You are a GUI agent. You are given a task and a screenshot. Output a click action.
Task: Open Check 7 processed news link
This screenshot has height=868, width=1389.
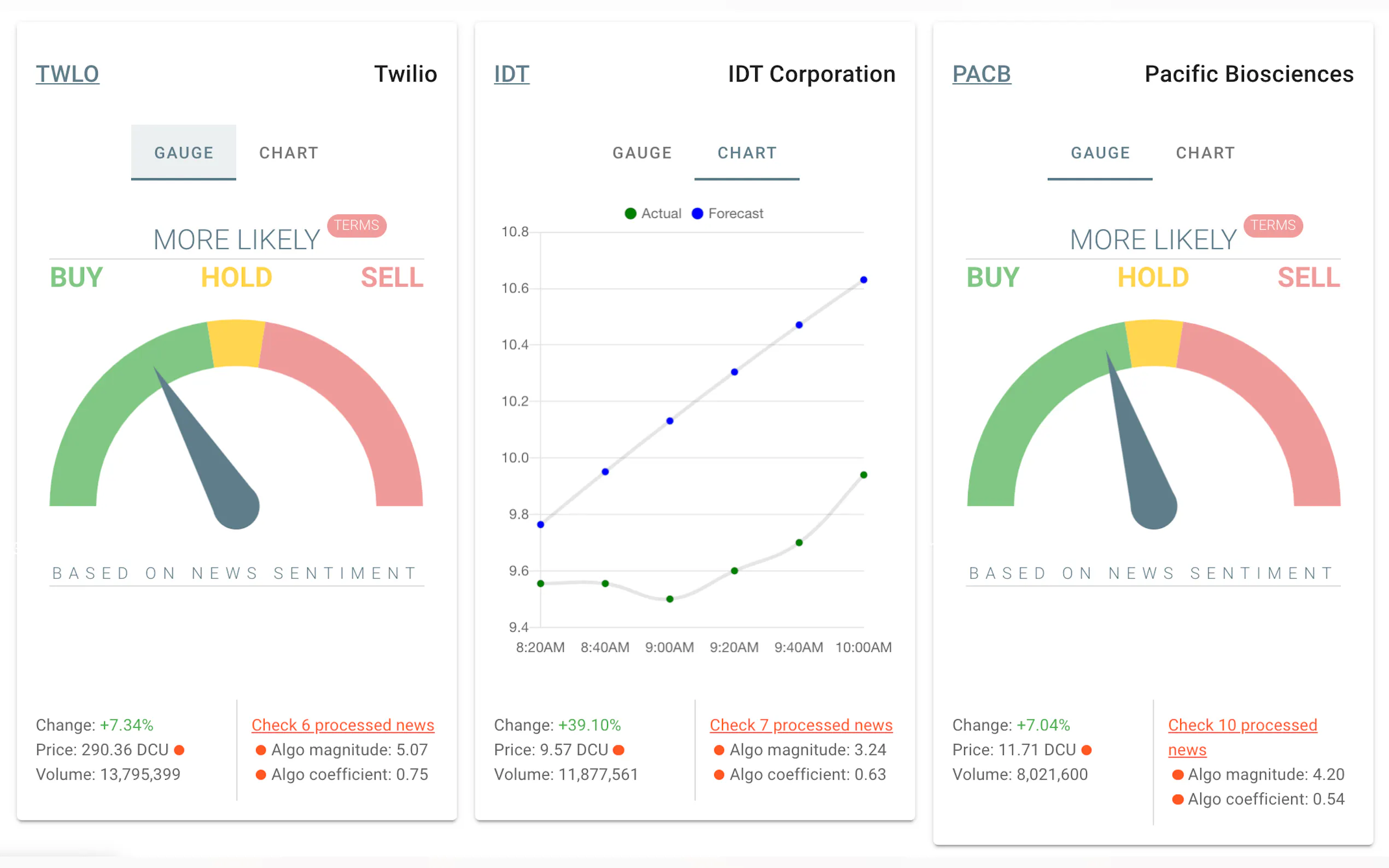click(801, 725)
